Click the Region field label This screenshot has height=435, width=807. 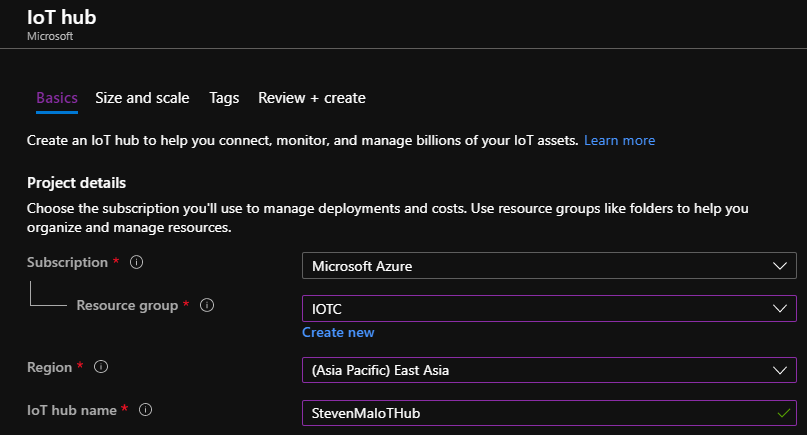(49, 368)
